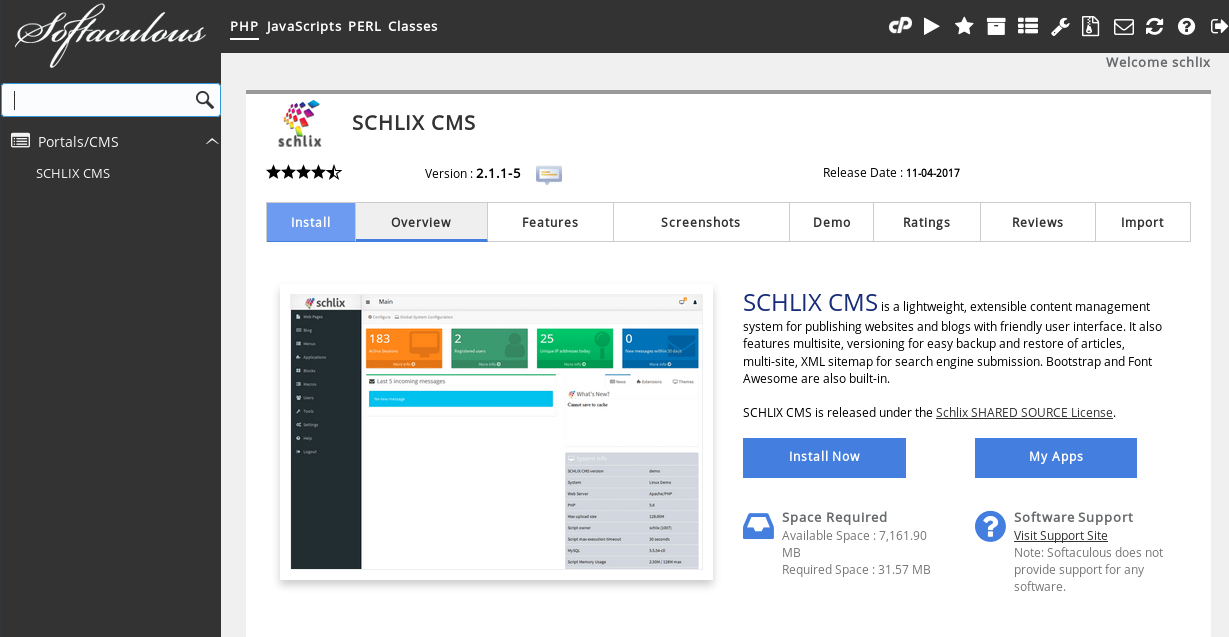This screenshot has width=1229, height=637.
Task: Click the 'Available Space : 7,161.90' text
Action: 854,536
